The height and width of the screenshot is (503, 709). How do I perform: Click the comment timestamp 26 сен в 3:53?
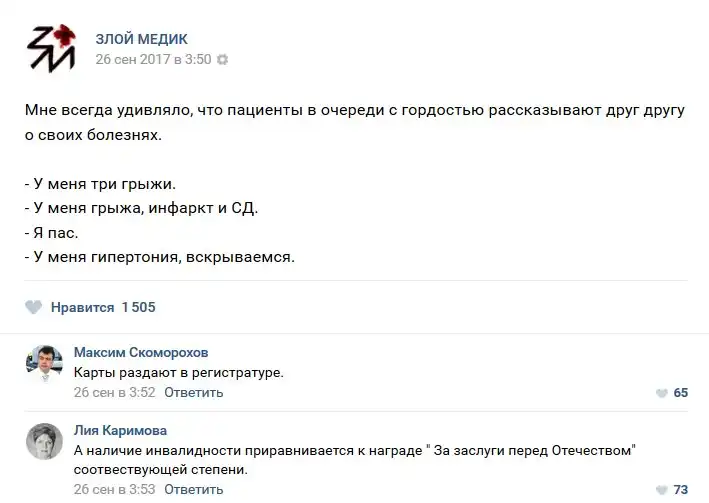pyautogui.click(x=115, y=490)
